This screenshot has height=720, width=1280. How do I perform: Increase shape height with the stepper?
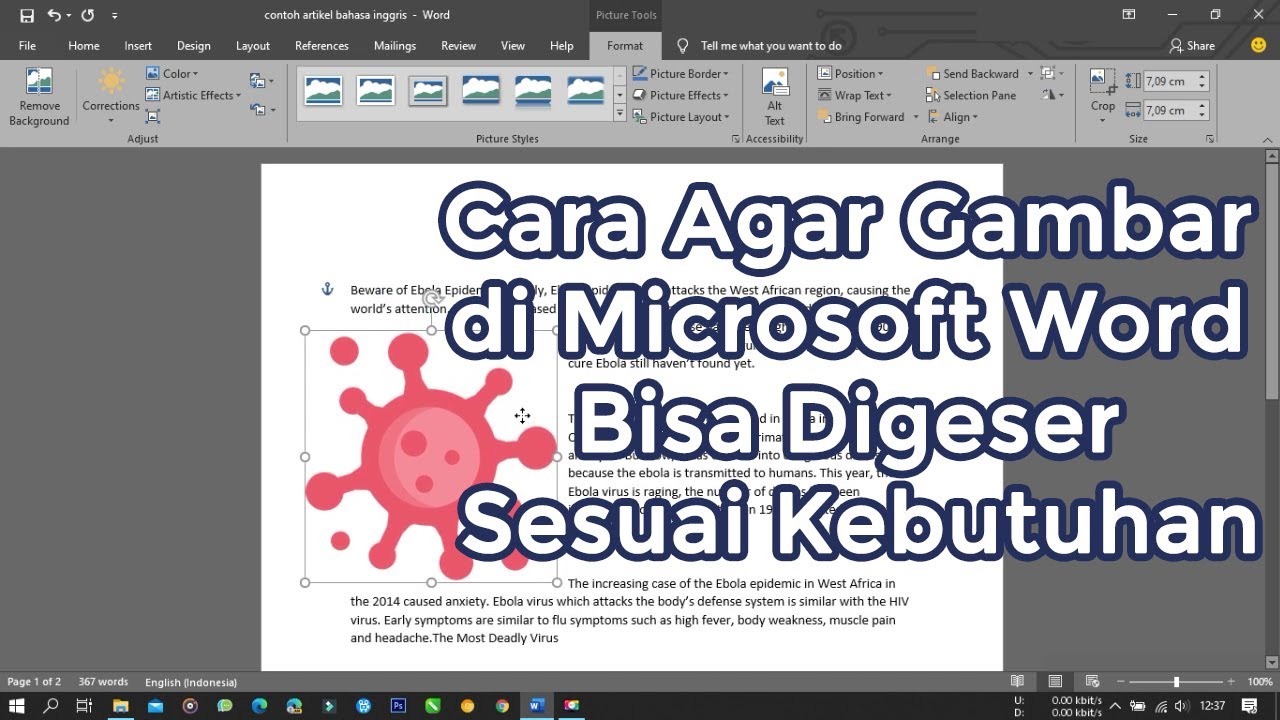click(x=1202, y=78)
